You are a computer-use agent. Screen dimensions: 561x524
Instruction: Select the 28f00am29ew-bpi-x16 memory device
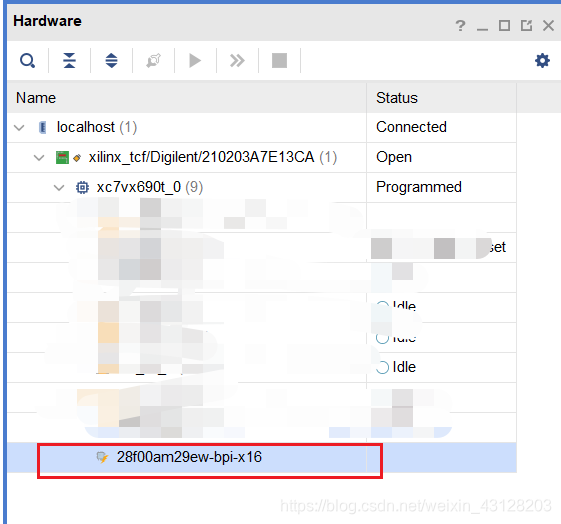(x=189, y=457)
